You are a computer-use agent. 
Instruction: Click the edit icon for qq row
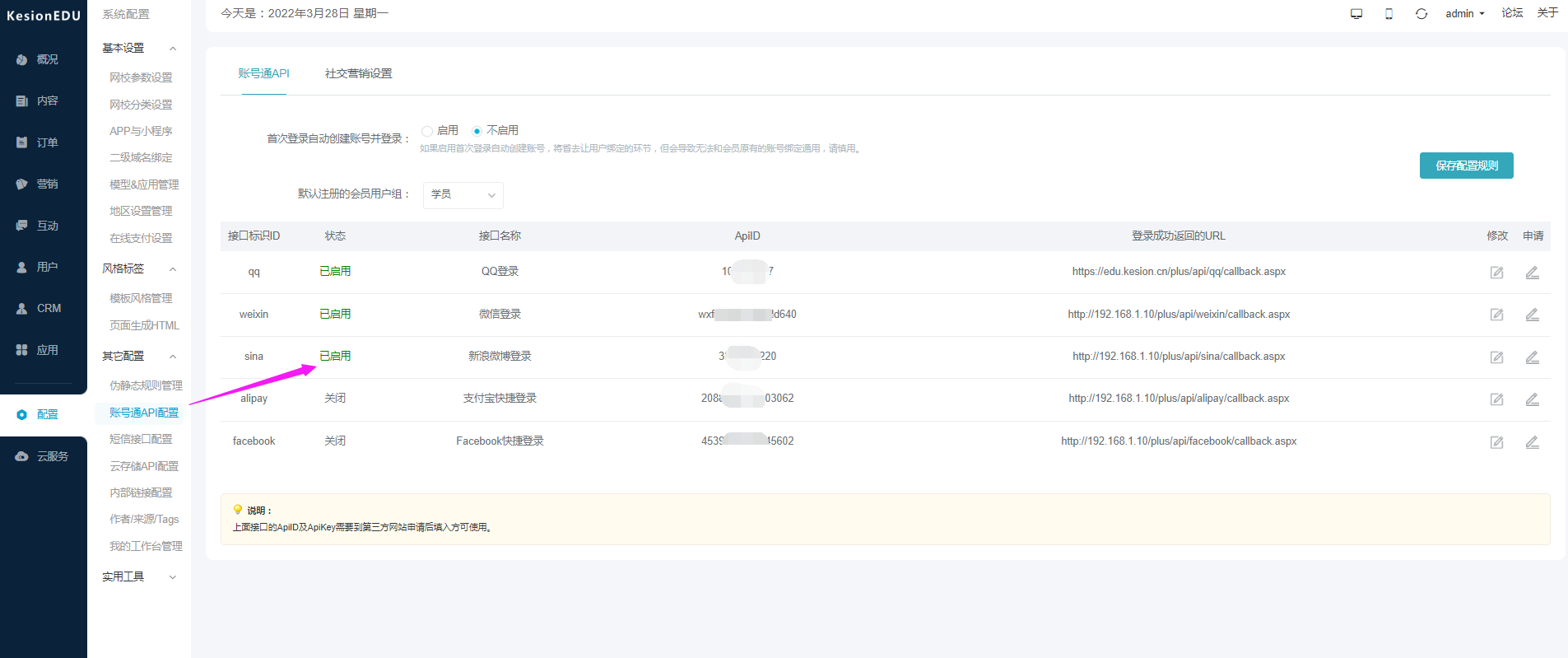pyautogui.click(x=1496, y=273)
